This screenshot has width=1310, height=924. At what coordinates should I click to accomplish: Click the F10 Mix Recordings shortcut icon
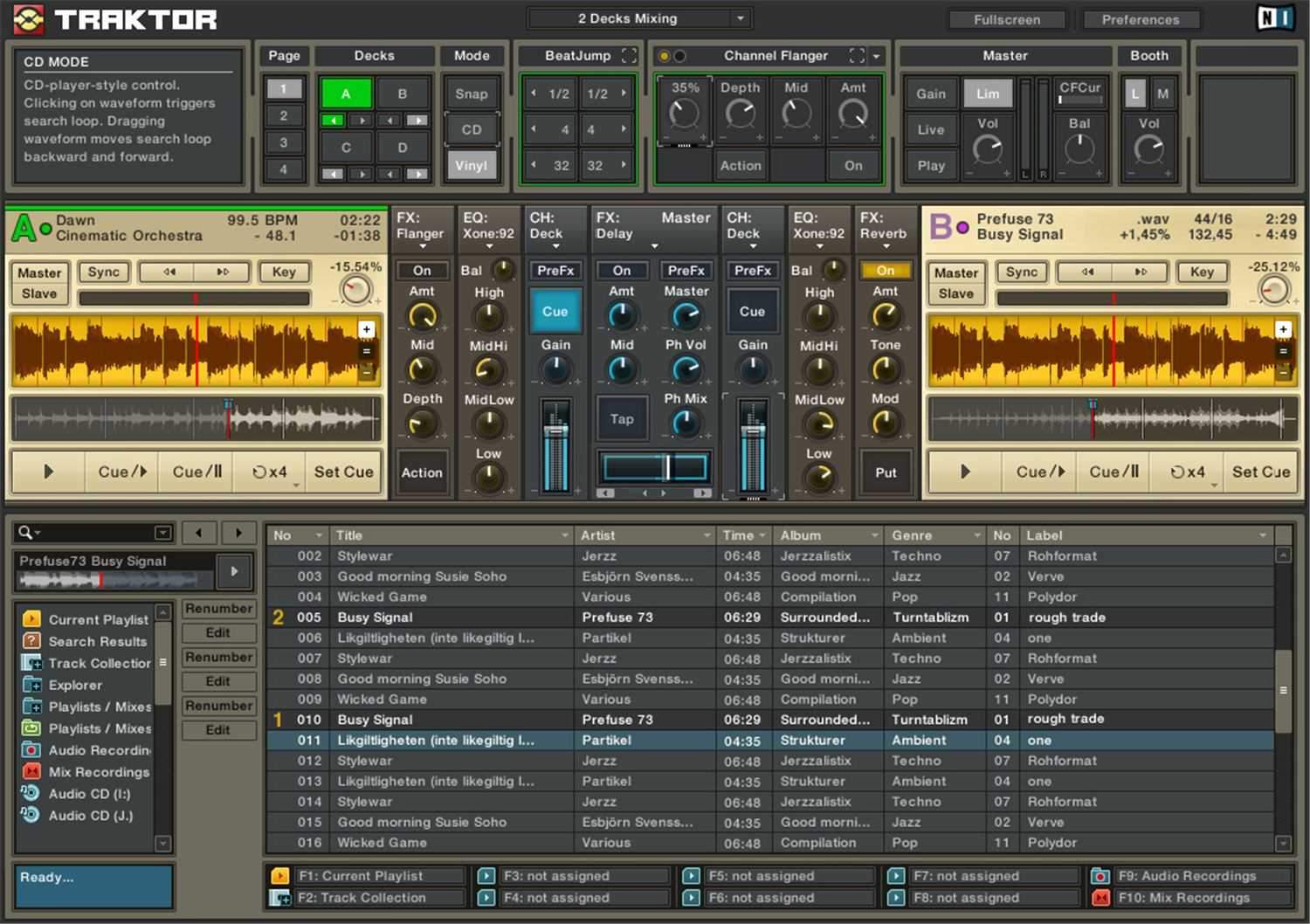click(x=1100, y=897)
